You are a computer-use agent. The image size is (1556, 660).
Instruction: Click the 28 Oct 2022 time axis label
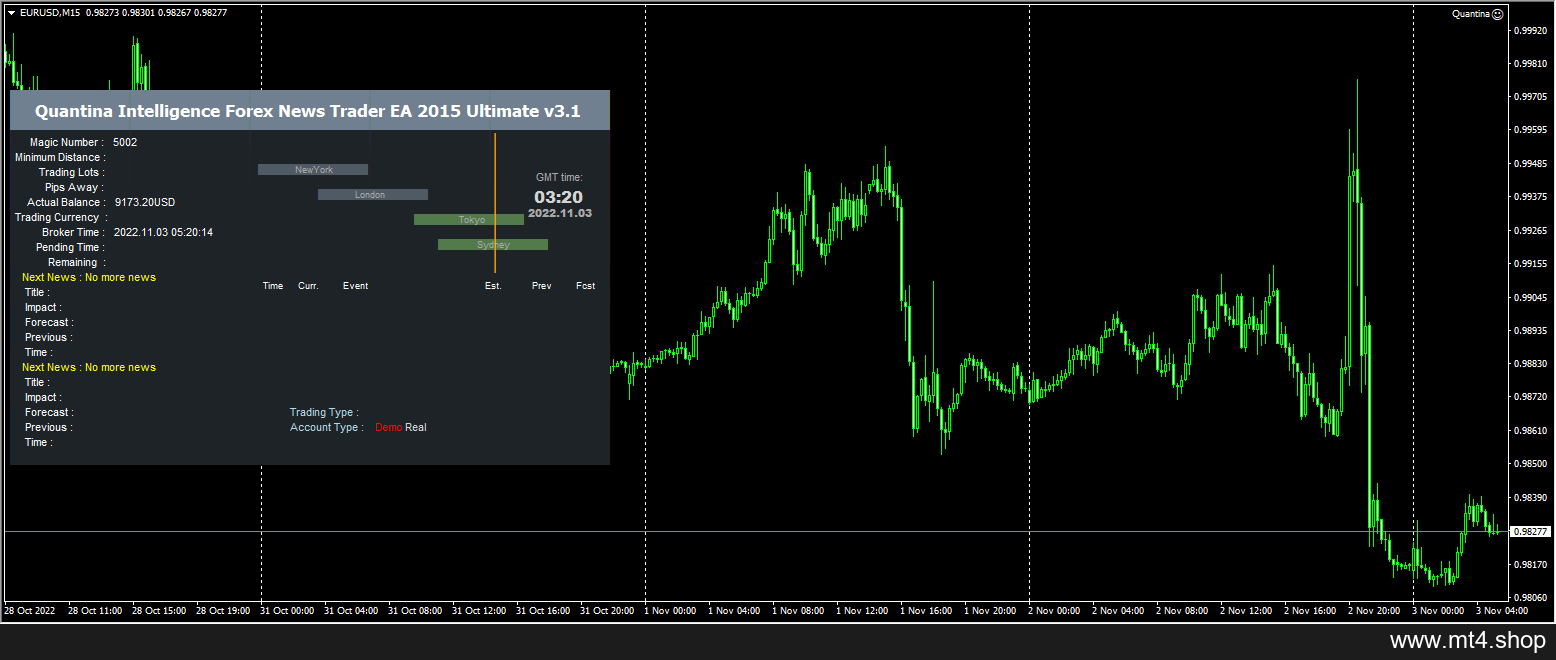[29, 610]
